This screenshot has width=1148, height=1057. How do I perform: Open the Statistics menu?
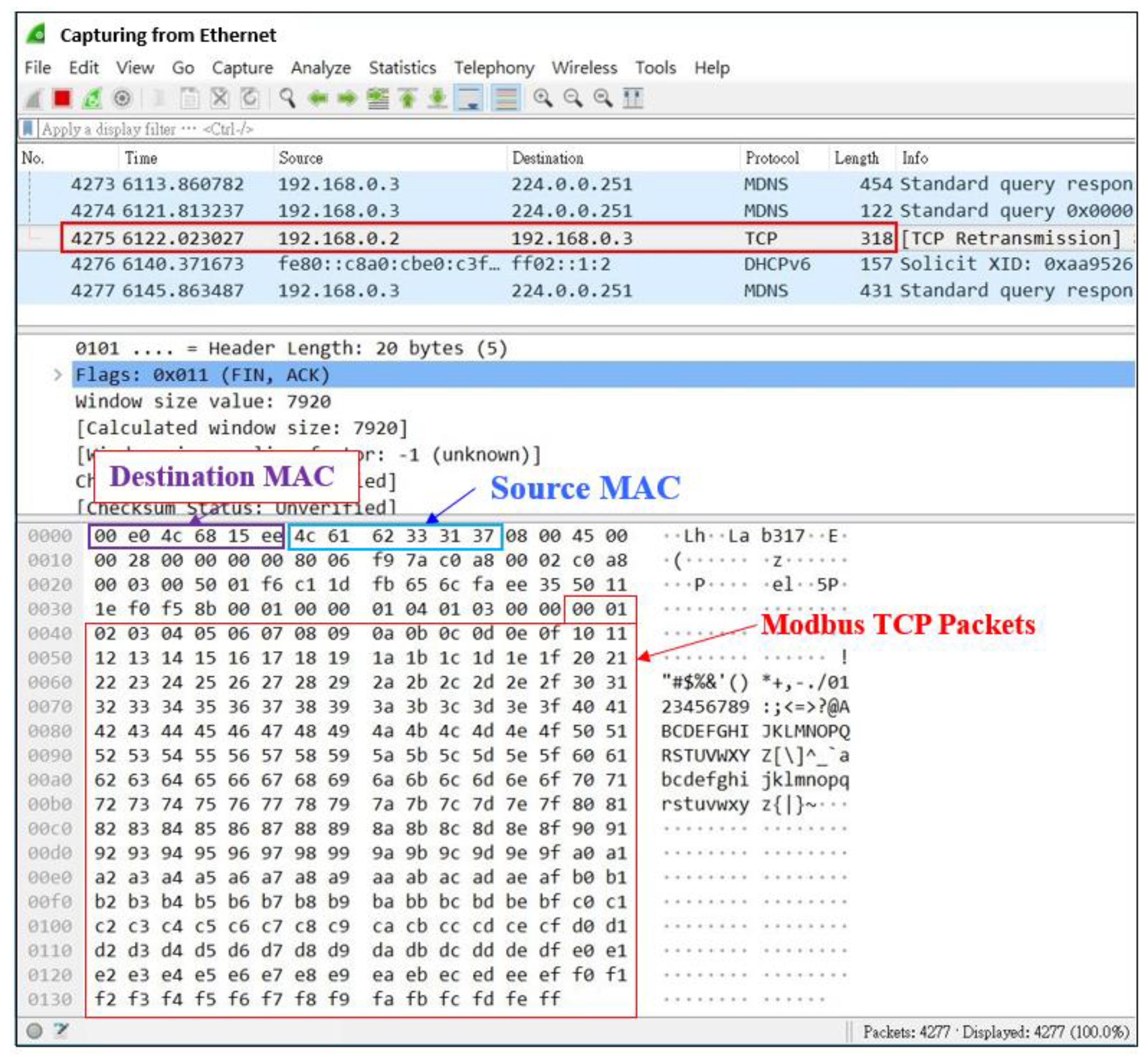402,68
